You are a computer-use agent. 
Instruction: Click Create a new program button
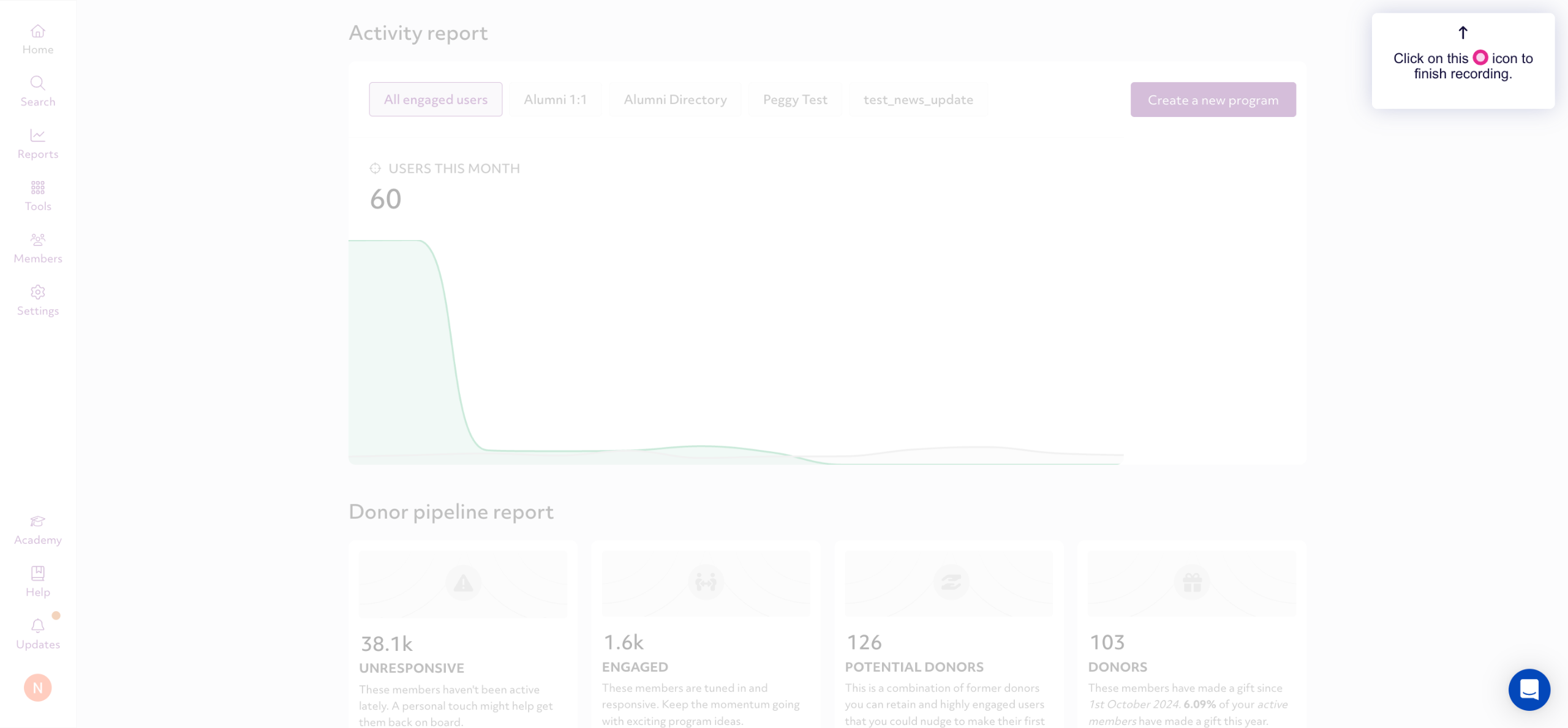tap(1213, 100)
